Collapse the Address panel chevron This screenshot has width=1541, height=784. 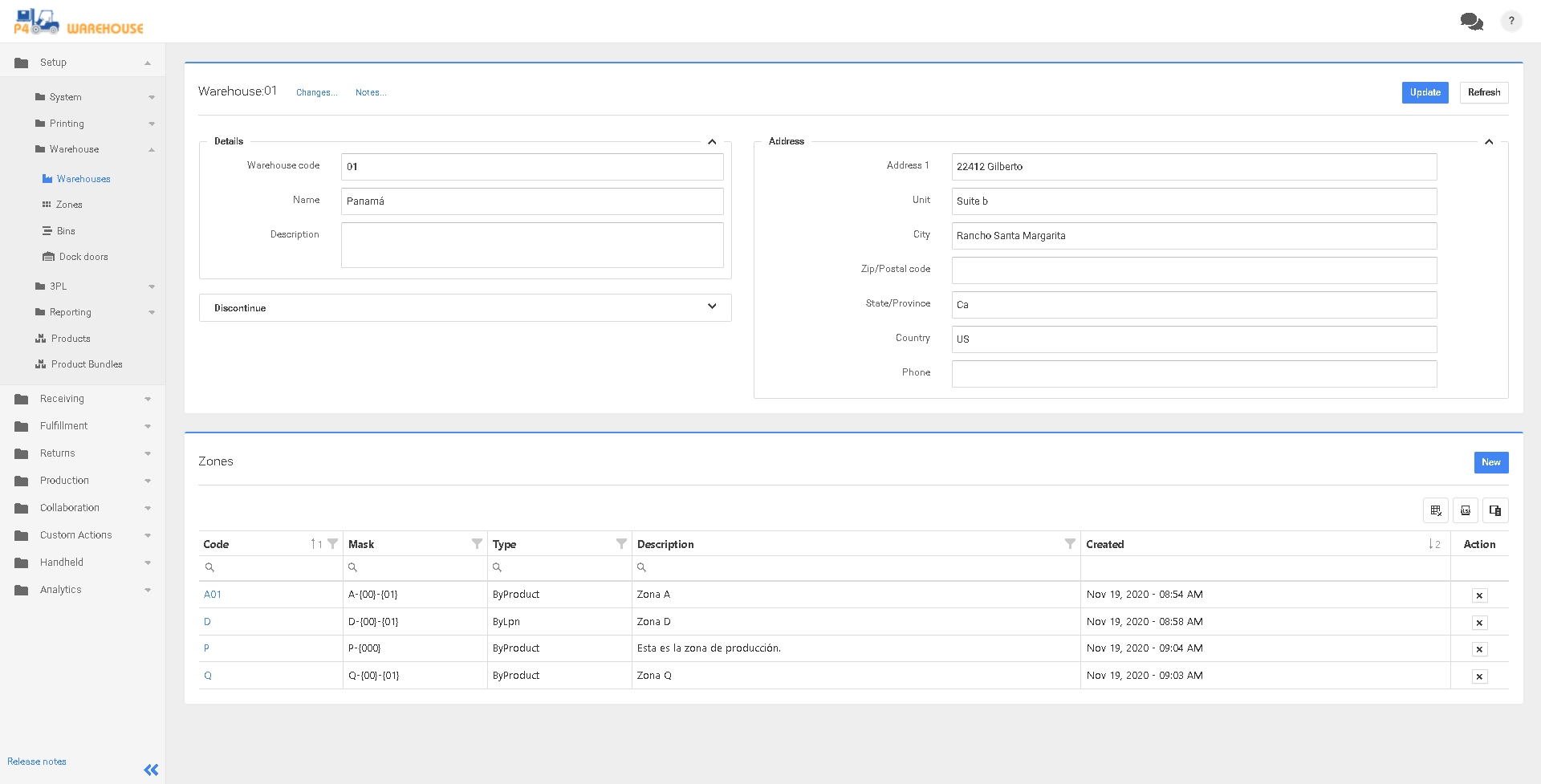click(x=1488, y=142)
